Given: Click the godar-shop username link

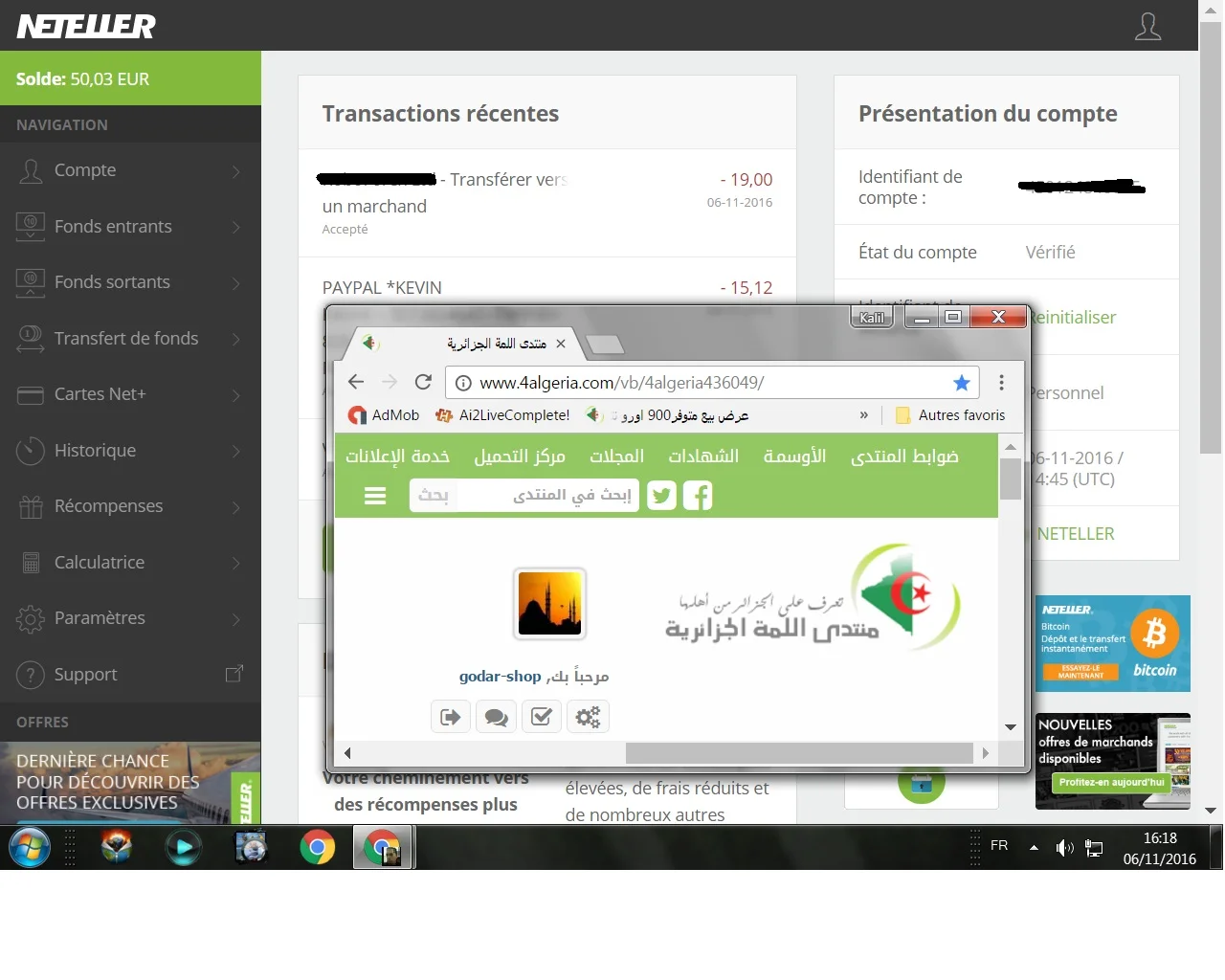Looking at the screenshot, I should coord(500,677).
